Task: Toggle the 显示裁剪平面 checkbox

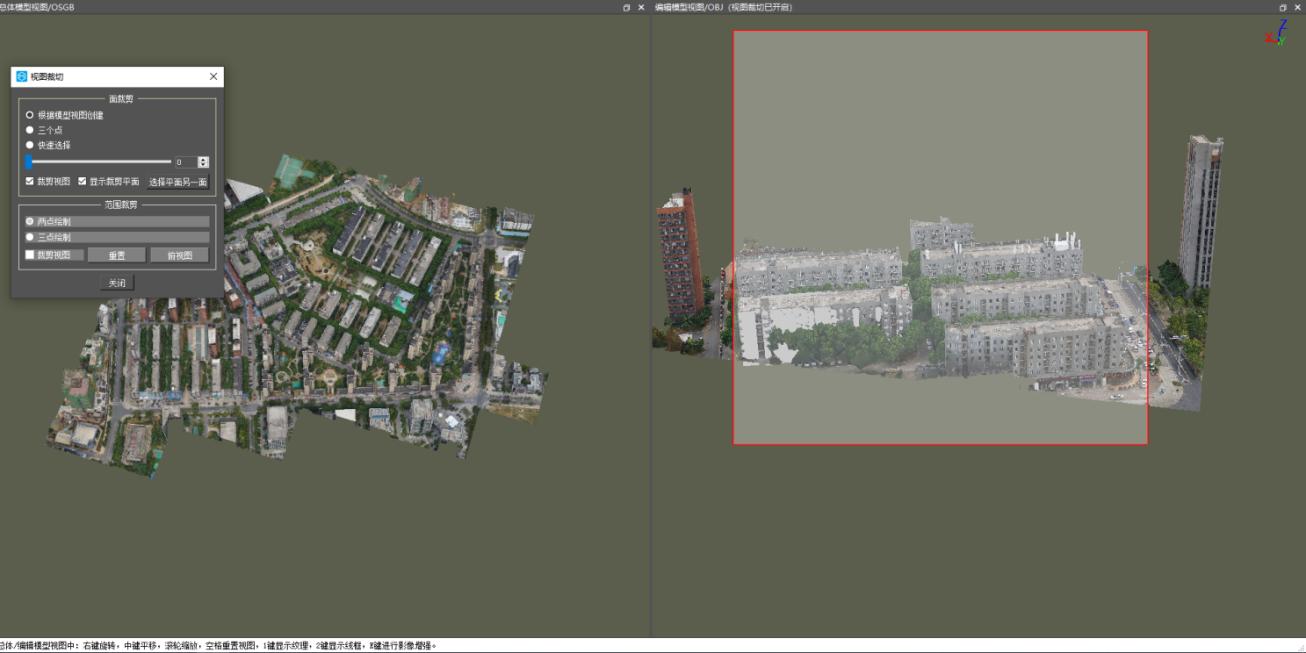Action: click(82, 181)
